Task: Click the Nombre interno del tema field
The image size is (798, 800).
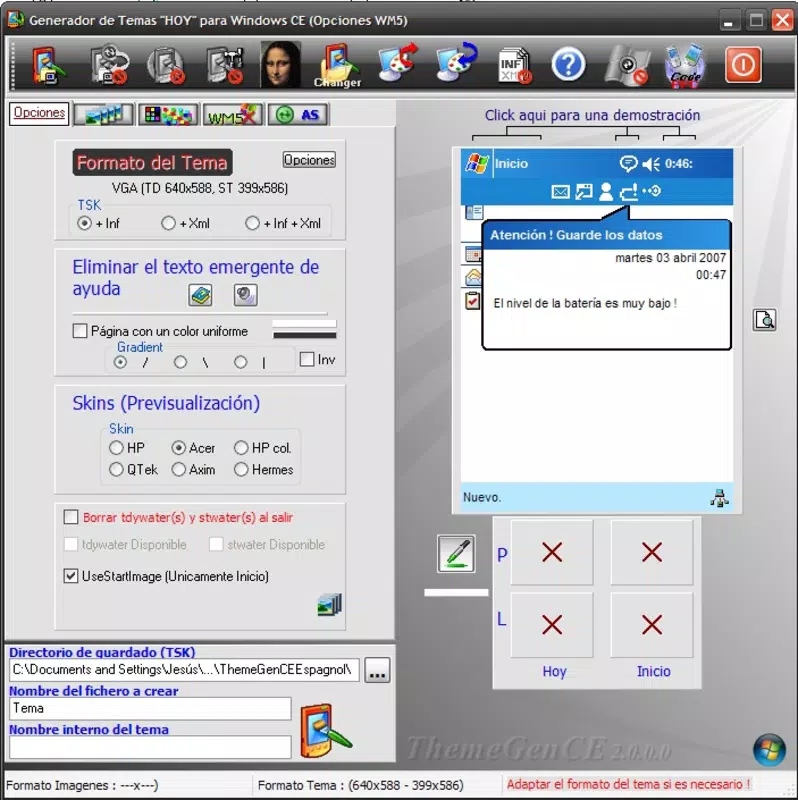Action: click(x=150, y=747)
